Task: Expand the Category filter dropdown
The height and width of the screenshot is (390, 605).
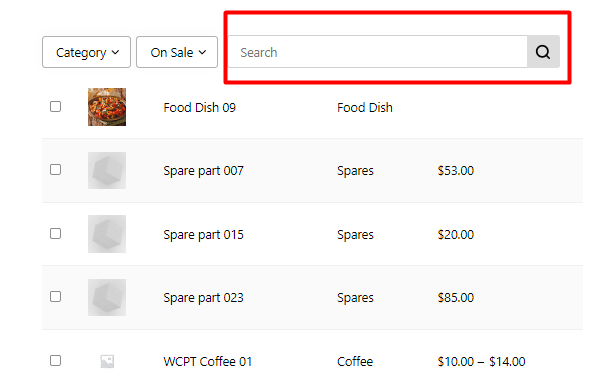Action: click(86, 52)
